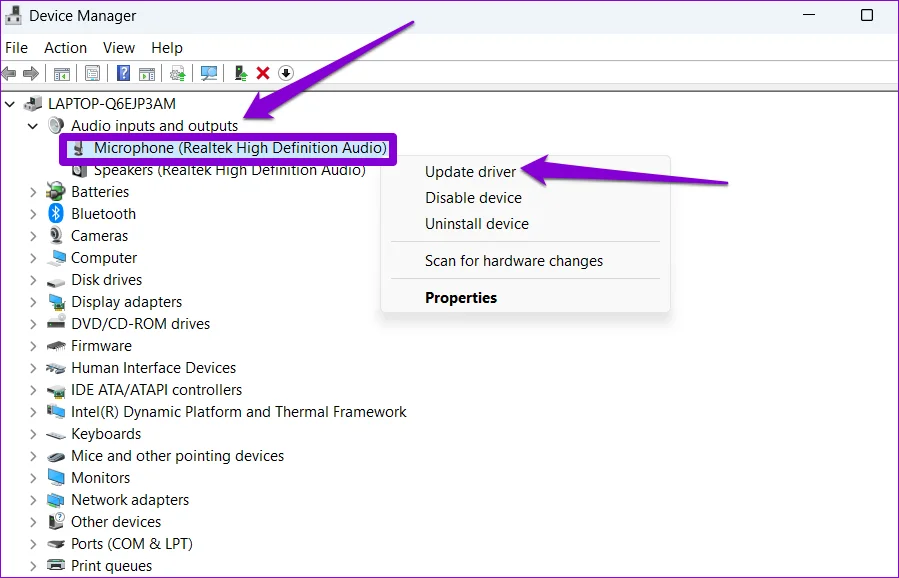Click the red X uninstall device icon
Viewport: 899px width, 578px height.
263,73
